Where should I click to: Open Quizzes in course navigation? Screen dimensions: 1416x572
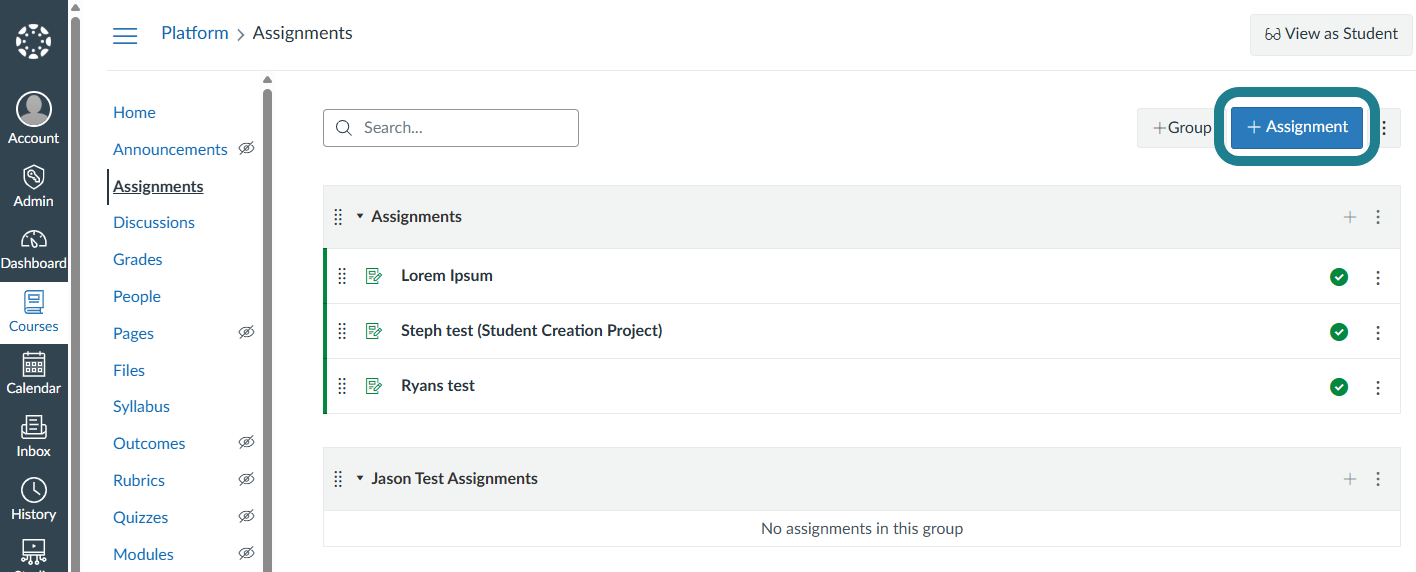pos(141,517)
